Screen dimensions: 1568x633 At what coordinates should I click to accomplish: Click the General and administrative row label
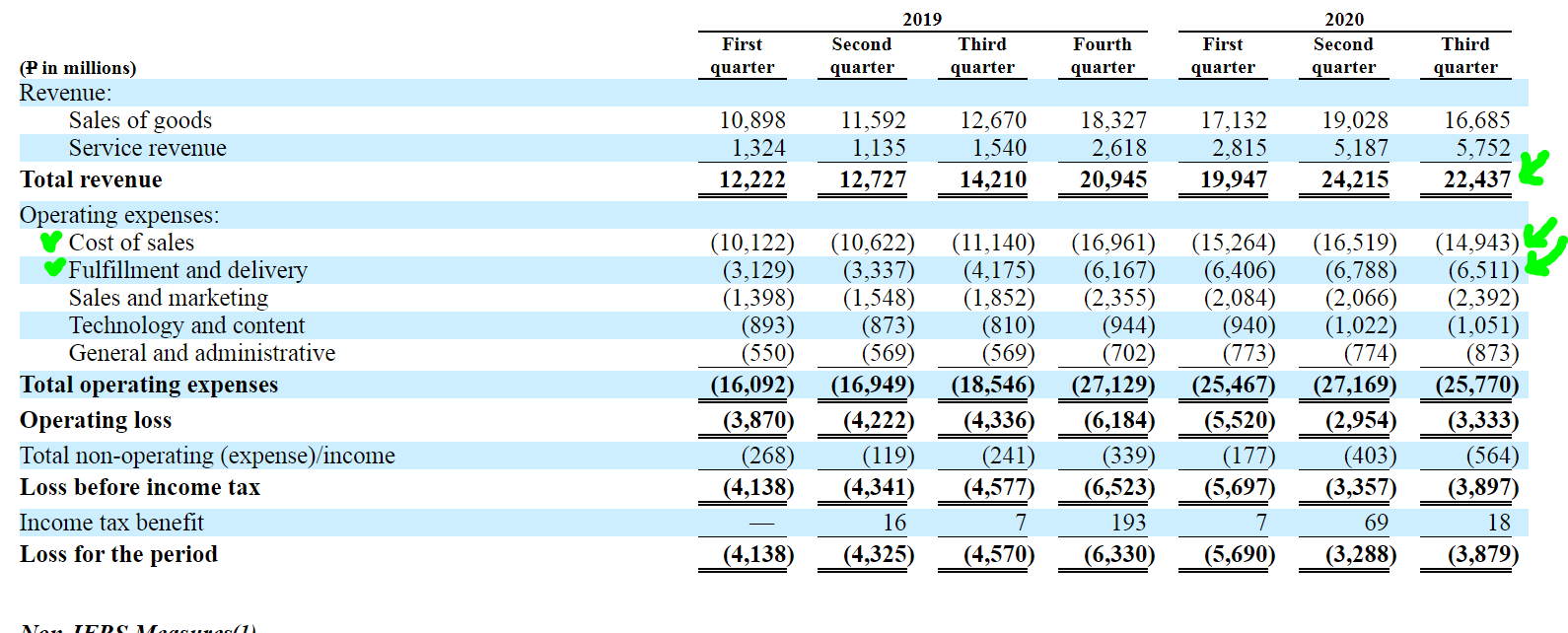[x=202, y=353]
